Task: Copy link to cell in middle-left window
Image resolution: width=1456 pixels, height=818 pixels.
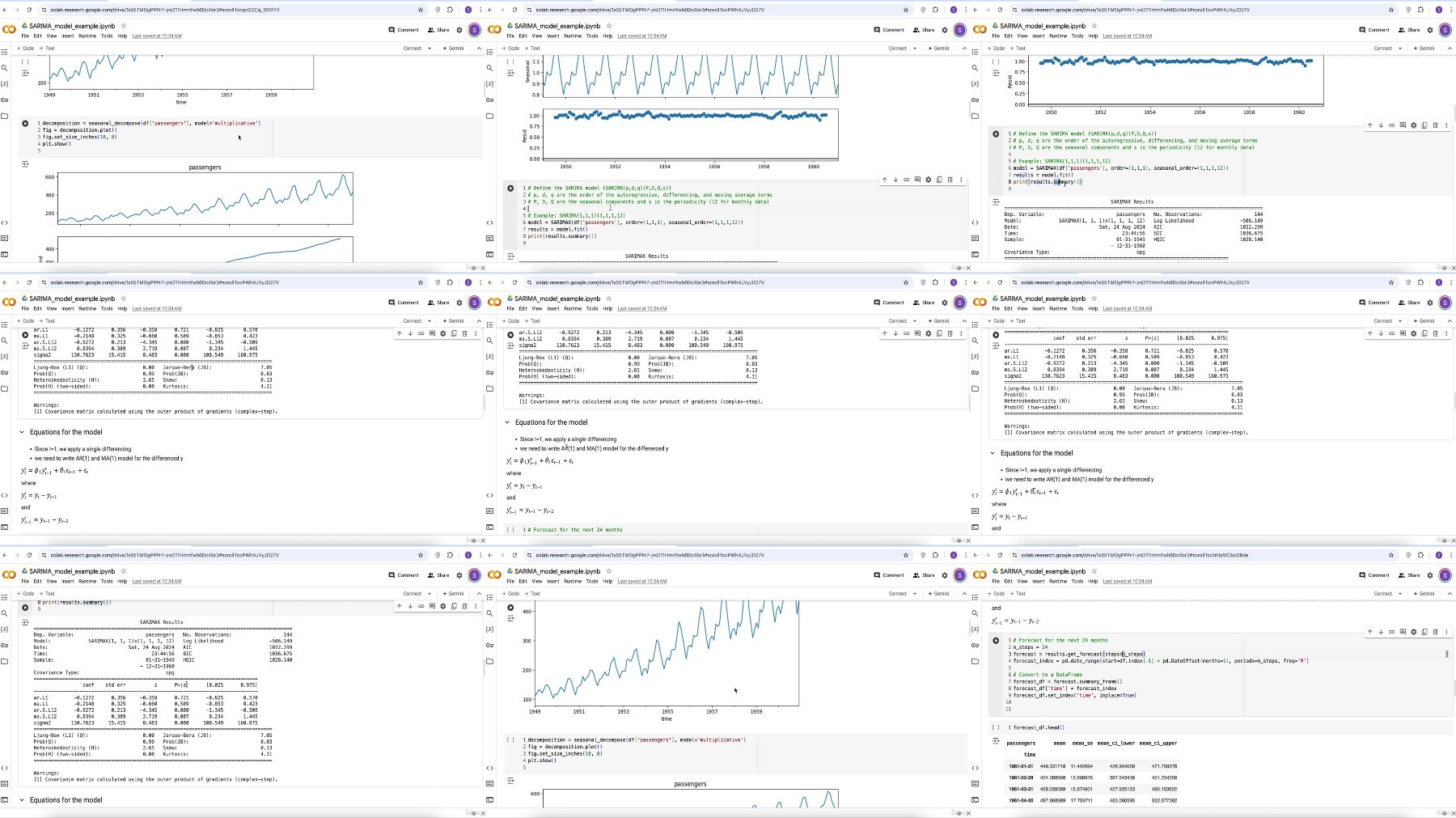Action: point(421,333)
